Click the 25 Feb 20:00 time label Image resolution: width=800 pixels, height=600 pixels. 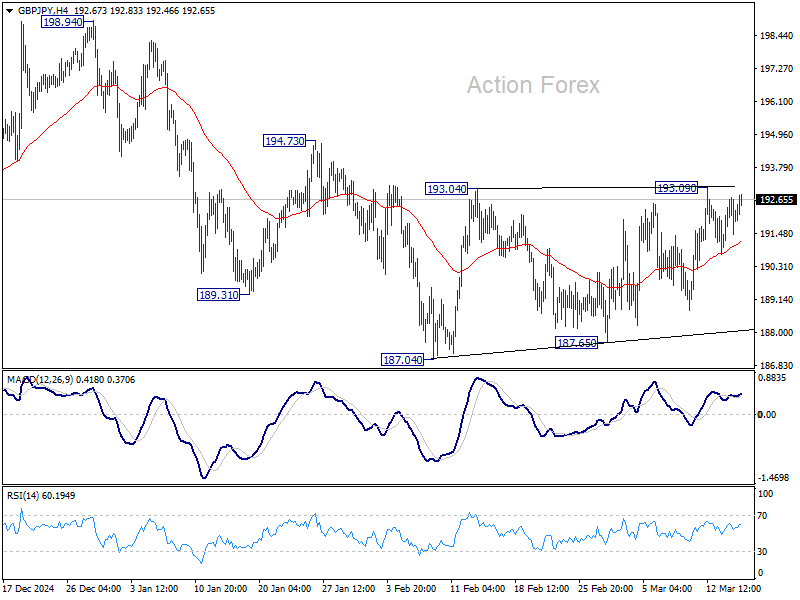point(606,588)
